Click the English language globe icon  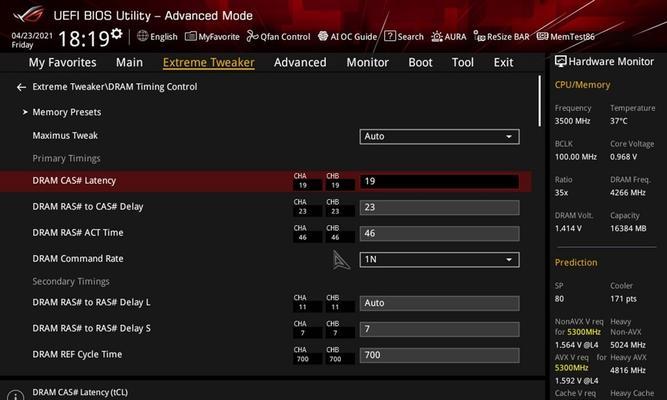pos(143,36)
